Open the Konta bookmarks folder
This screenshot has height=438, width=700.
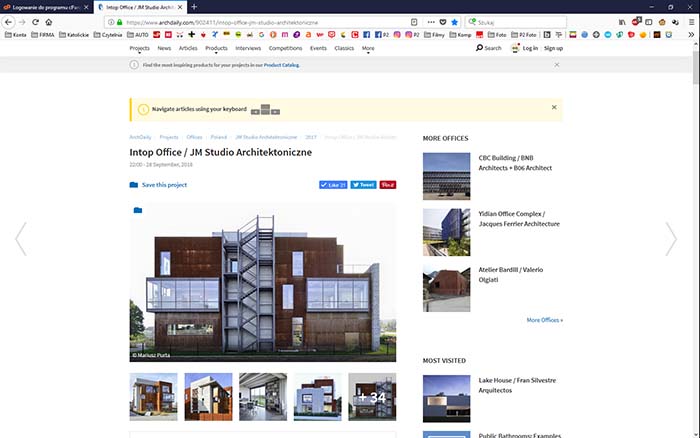tap(16, 34)
